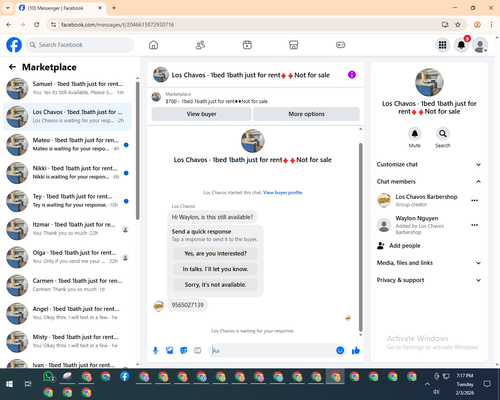The height and width of the screenshot is (400, 500).
Task: Open the Chrome tab search dropdown
Action: point(8,8)
